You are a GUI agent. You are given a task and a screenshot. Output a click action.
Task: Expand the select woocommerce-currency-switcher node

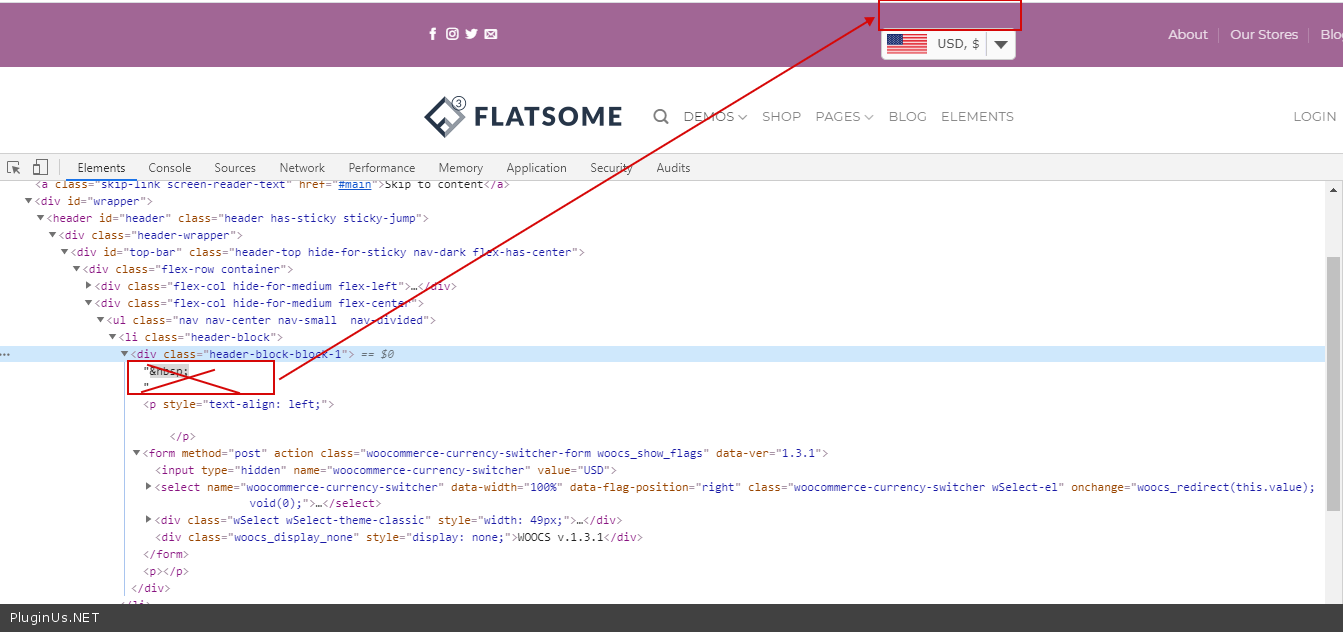point(149,487)
